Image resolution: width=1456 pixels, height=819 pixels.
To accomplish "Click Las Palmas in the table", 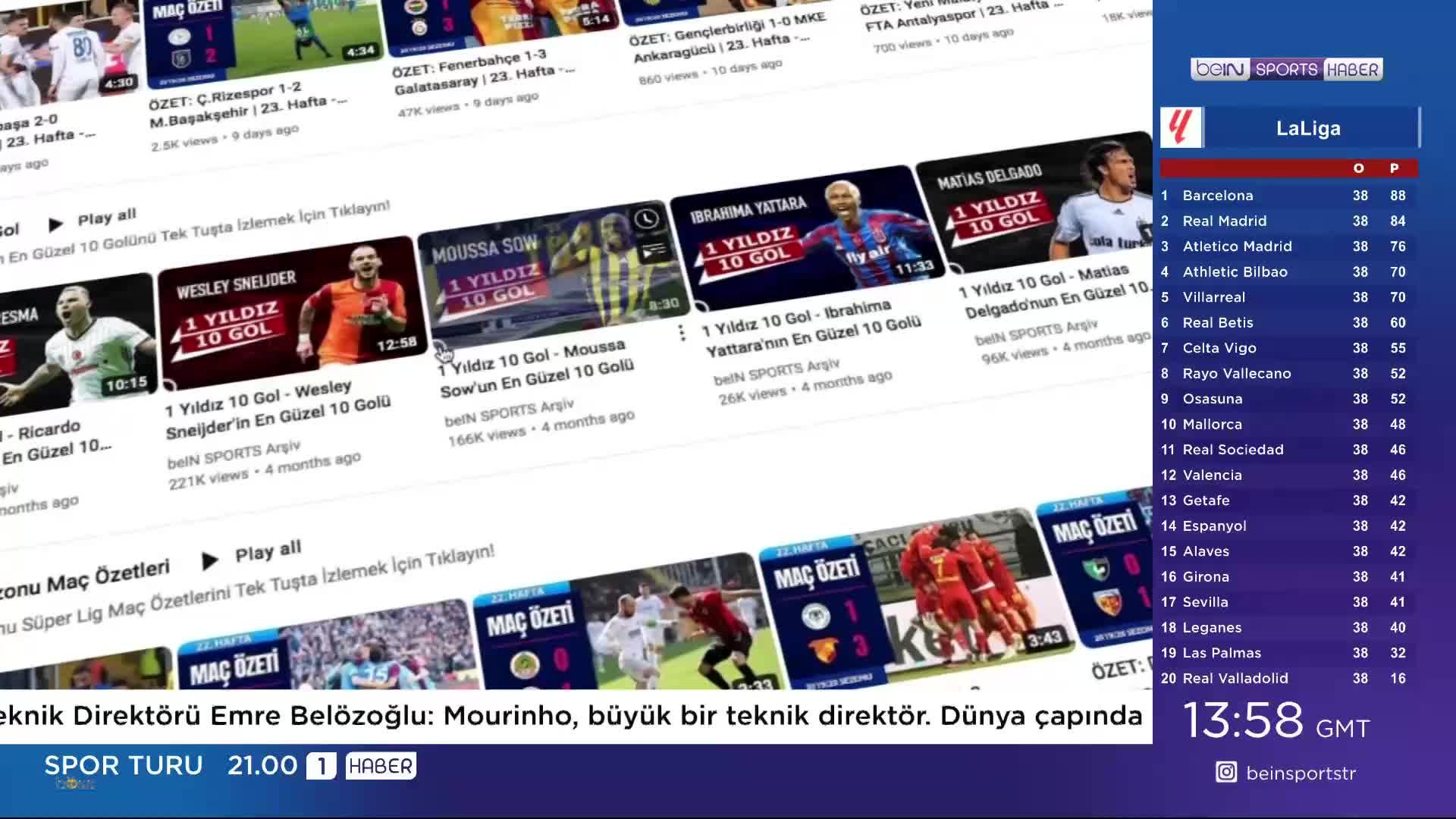I will coord(1288,653).
